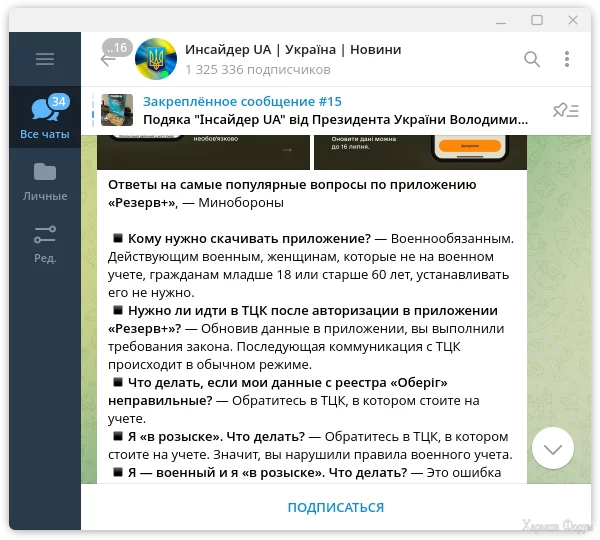Jump to latest messages arrow button
The height and width of the screenshot is (540, 600).
pyautogui.click(x=553, y=448)
